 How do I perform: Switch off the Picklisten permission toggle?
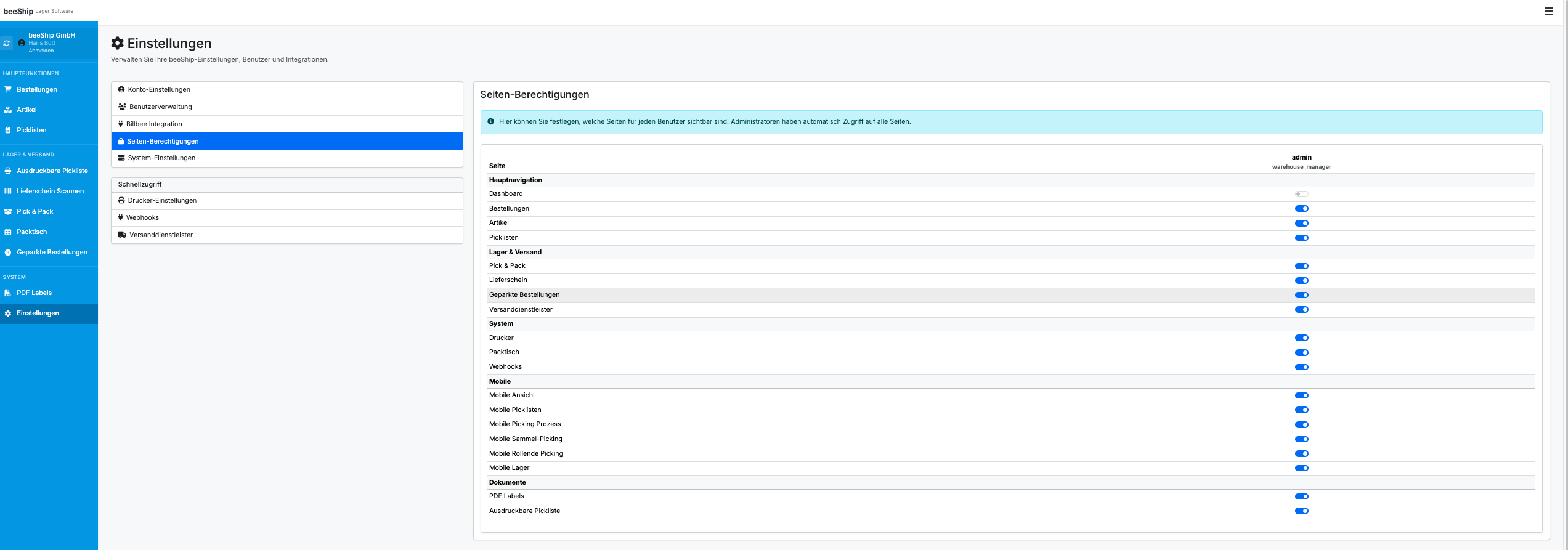[x=1301, y=238]
